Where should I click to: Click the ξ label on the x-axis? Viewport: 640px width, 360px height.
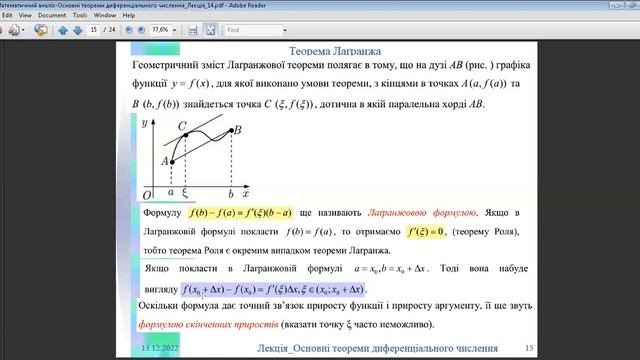[x=185, y=193]
